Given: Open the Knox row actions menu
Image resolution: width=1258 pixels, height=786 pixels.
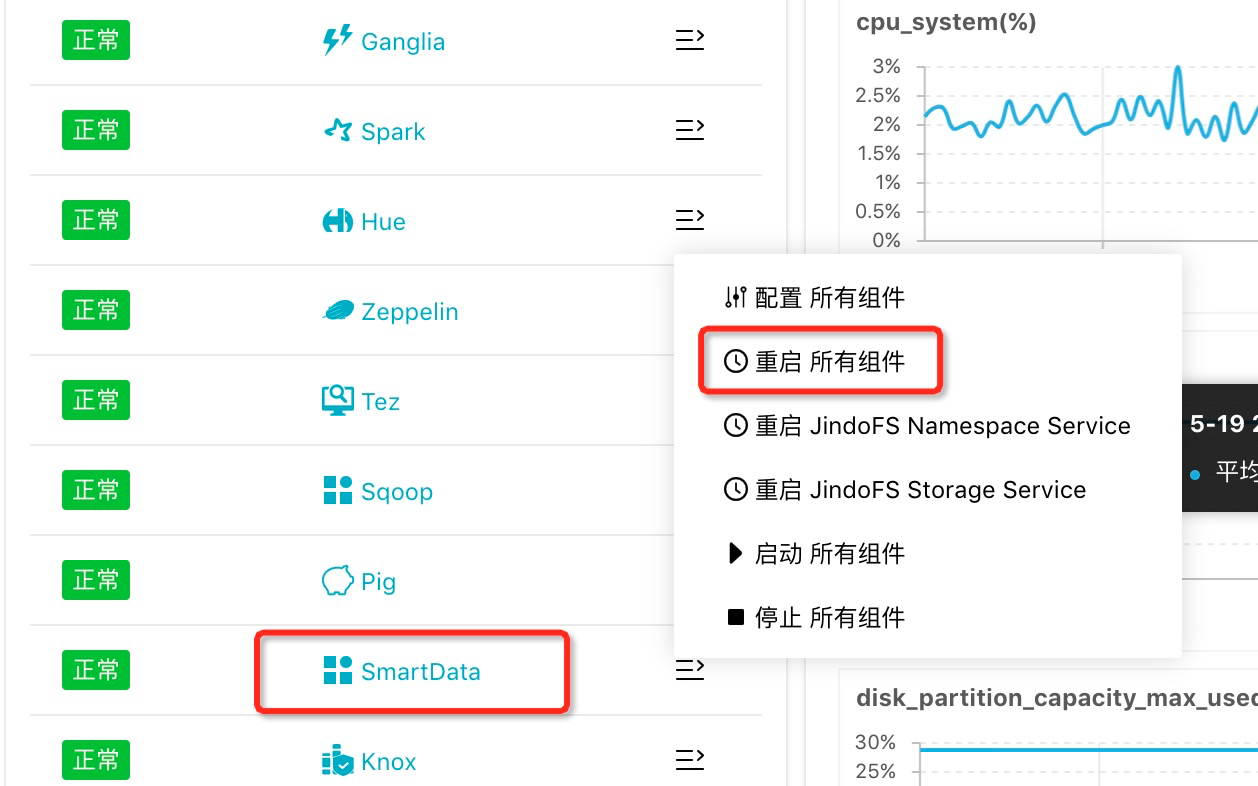Looking at the screenshot, I should [690, 761].
